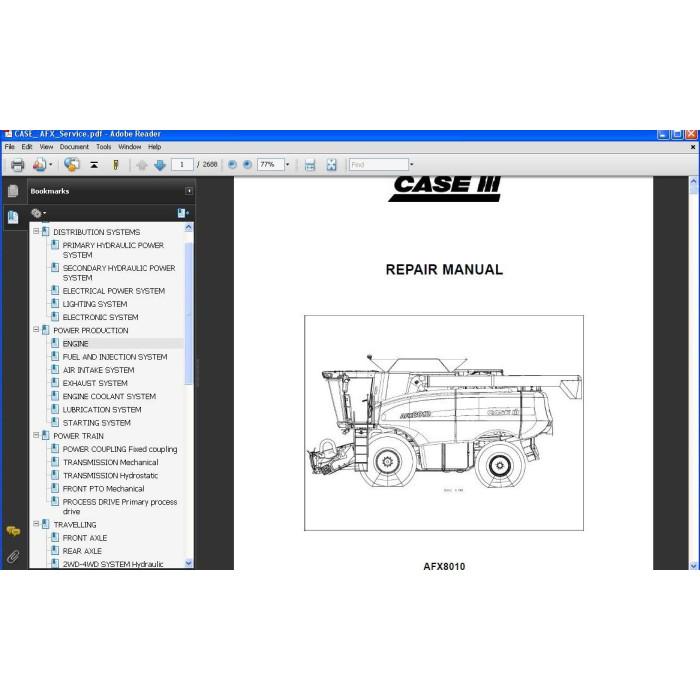The height and width of the screenshot is (700, 700).
Task: Open the bookmarks options gear menu
Action: tap(38, 213)
